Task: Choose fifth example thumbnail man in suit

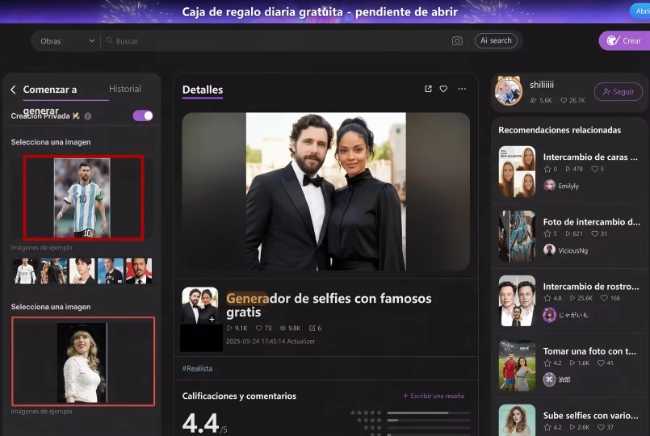Action: (139, 271)
